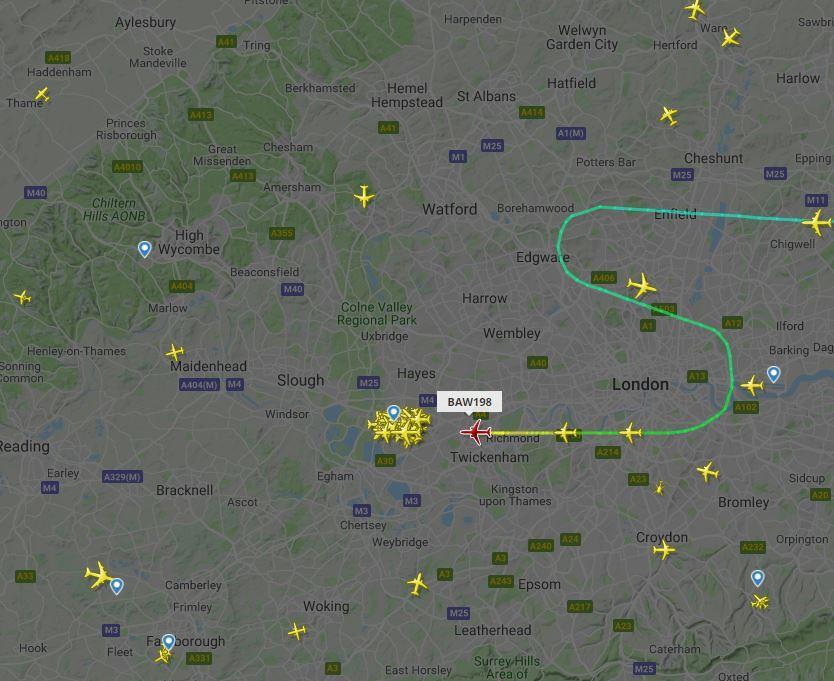Select the plane just west of London City pin

pyautogui.click(x=752, y=385)
